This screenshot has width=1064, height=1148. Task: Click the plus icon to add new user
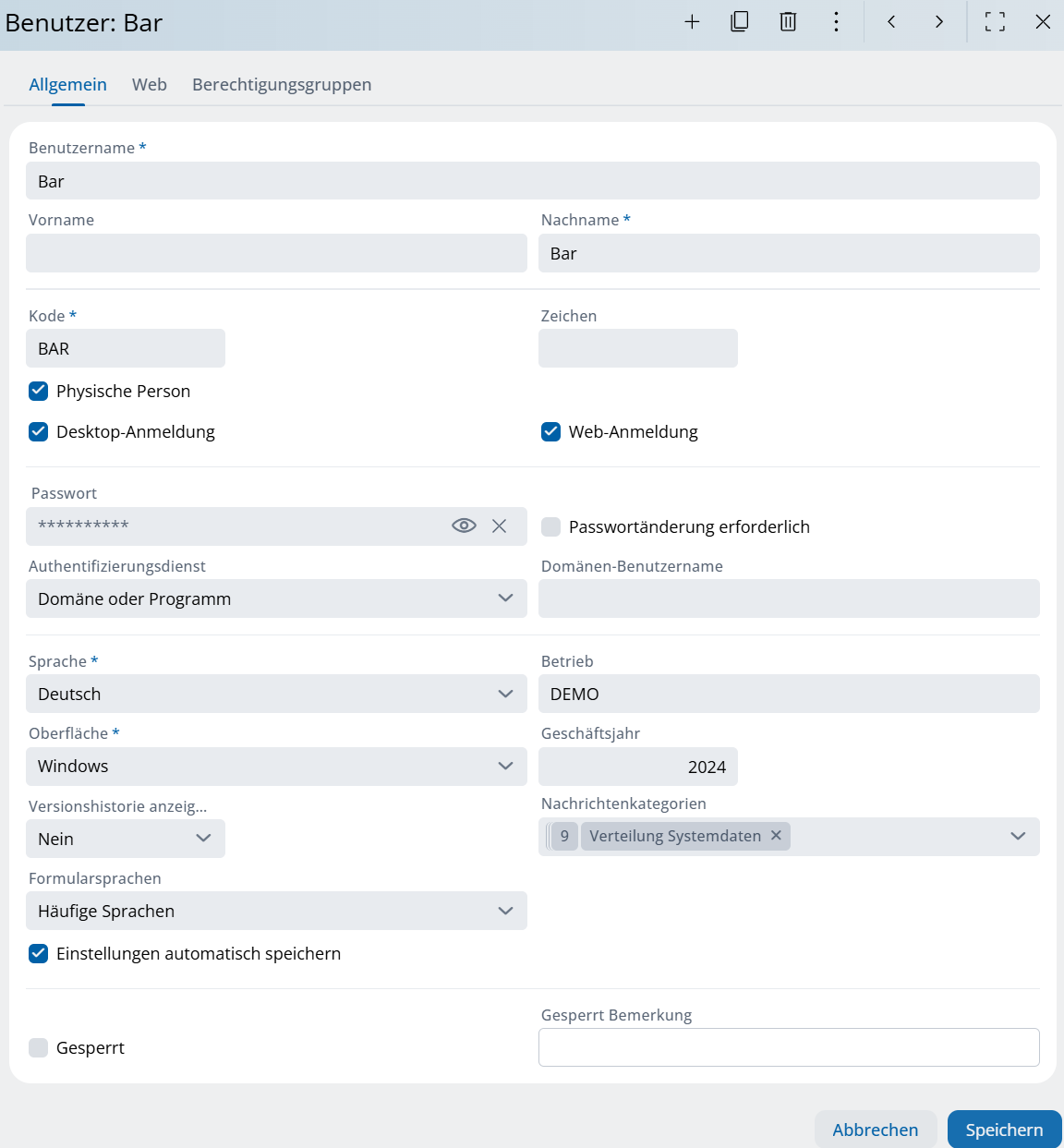(692, 22)
